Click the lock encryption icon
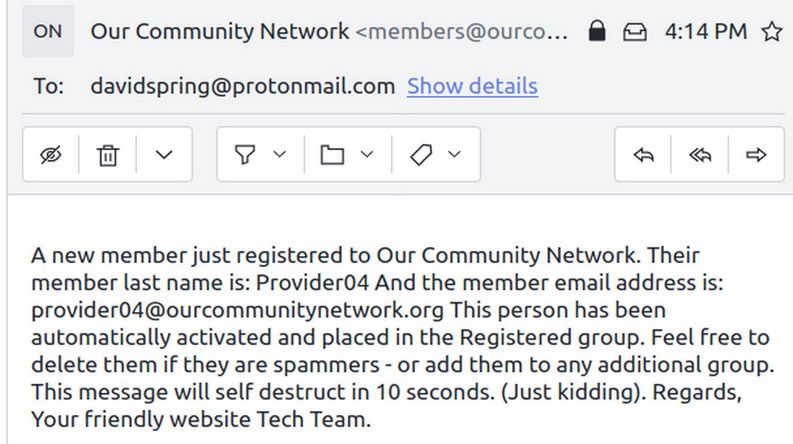The image size is (793, 444). point(597,32)
